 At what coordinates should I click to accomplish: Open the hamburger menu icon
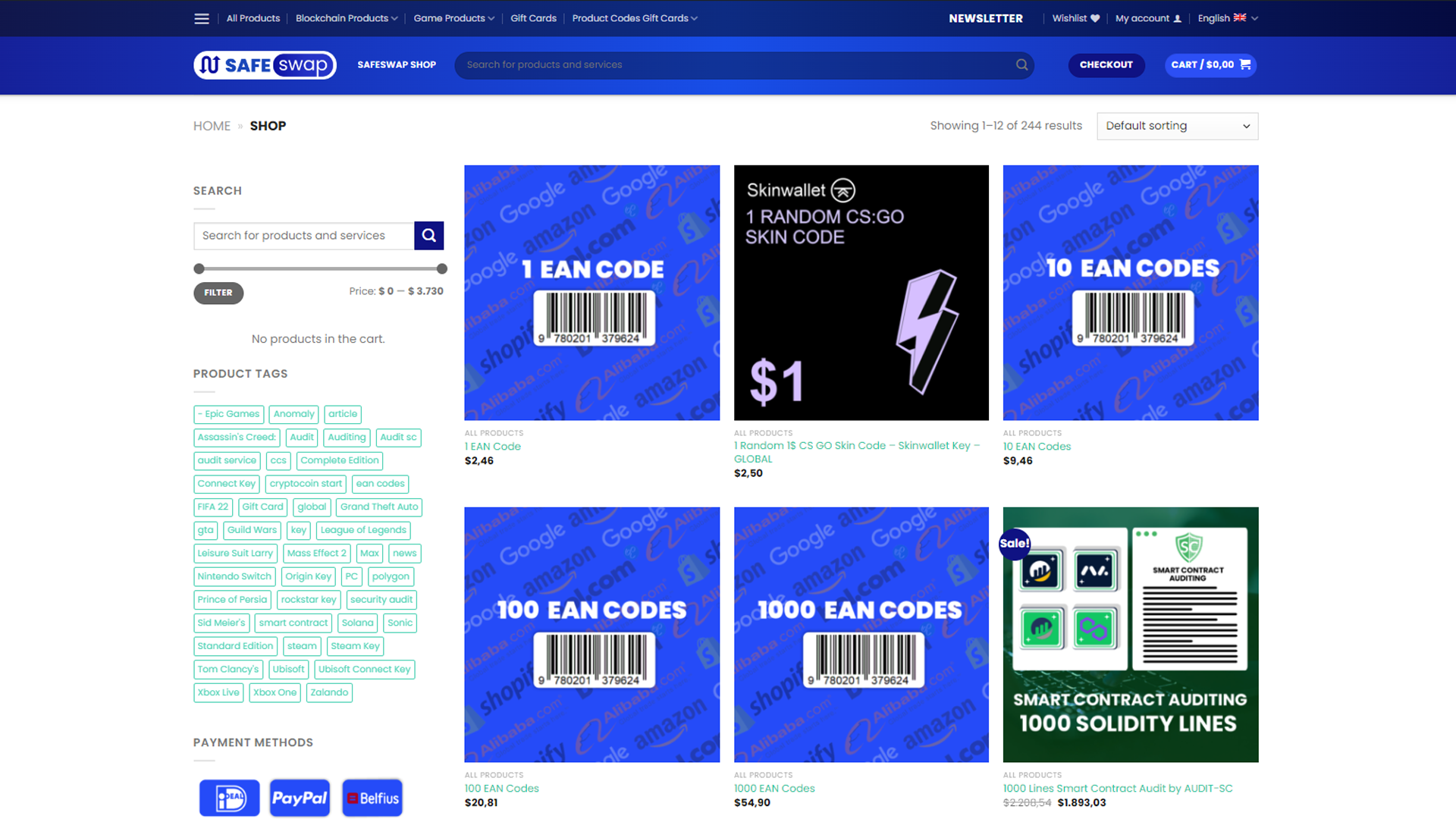point(201,18)
